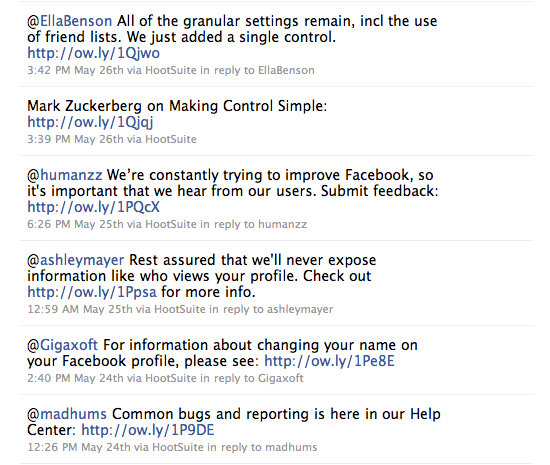Click the 3:39 PM May 26th timestamp
550x465 pixels.
click(75, 139)
